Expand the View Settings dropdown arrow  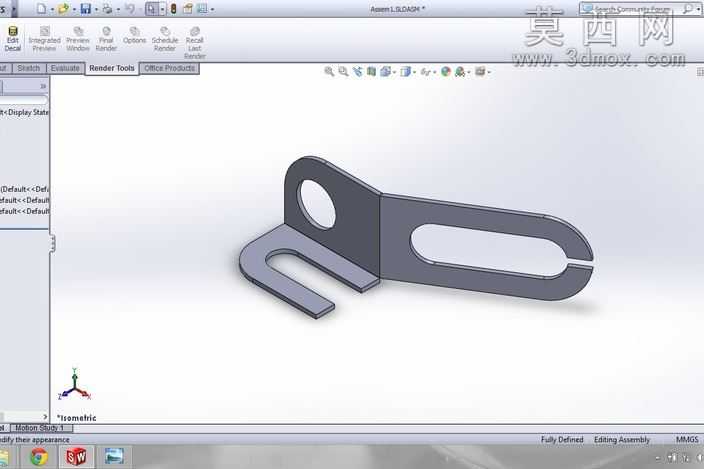(489, 72)
